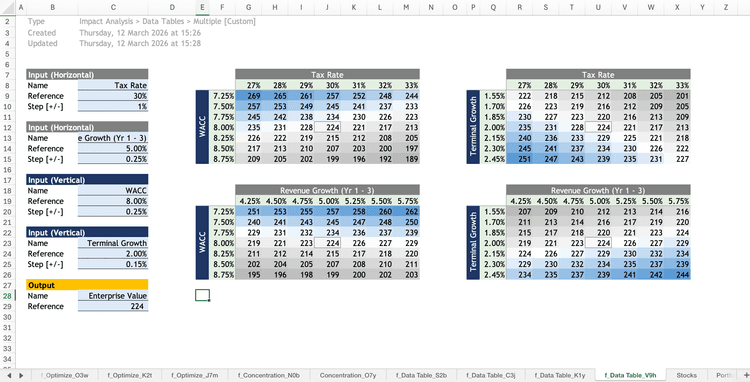750x382 pixels.
Task: Select the f_Data Table_C3j sheet tab
Action: 491,375
